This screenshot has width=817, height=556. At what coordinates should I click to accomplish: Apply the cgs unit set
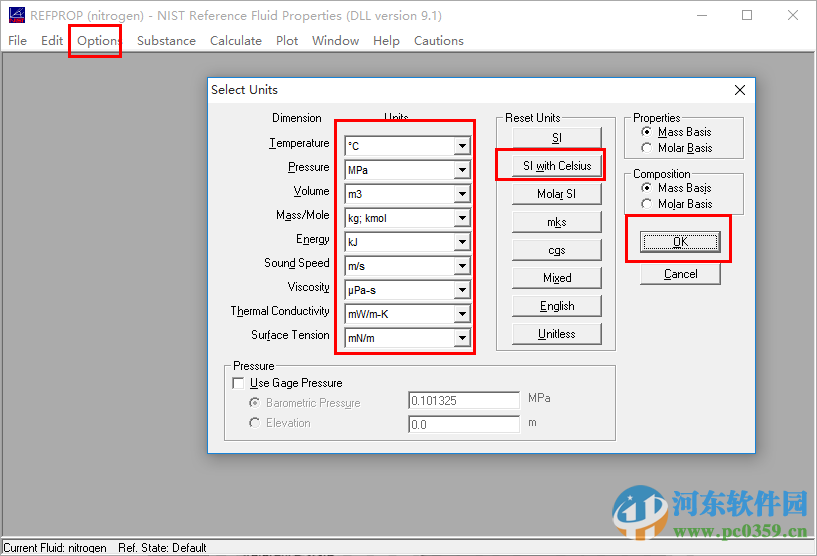click(x=556, y=250)
